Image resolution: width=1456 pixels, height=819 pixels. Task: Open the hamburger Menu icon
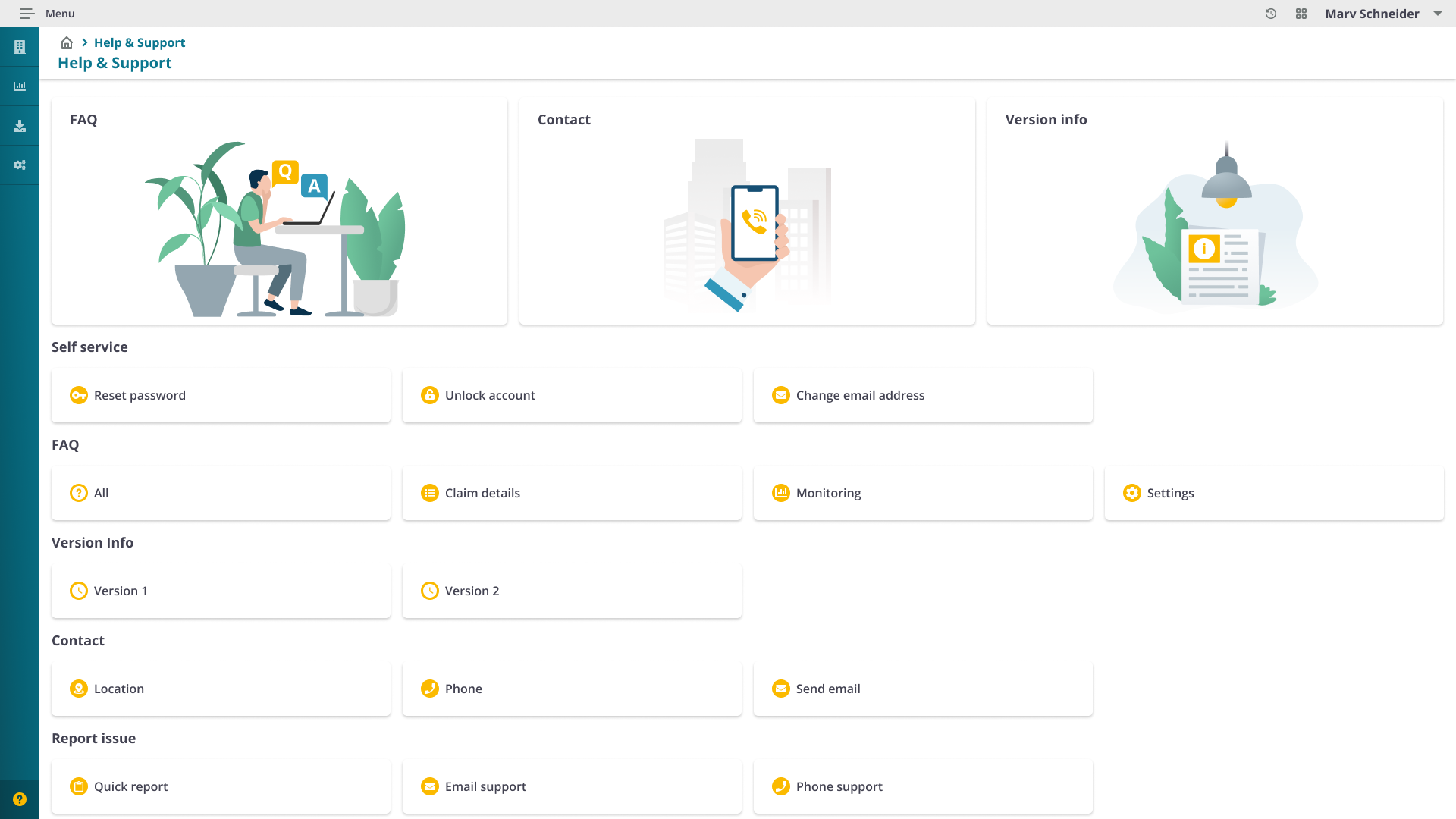27,14
